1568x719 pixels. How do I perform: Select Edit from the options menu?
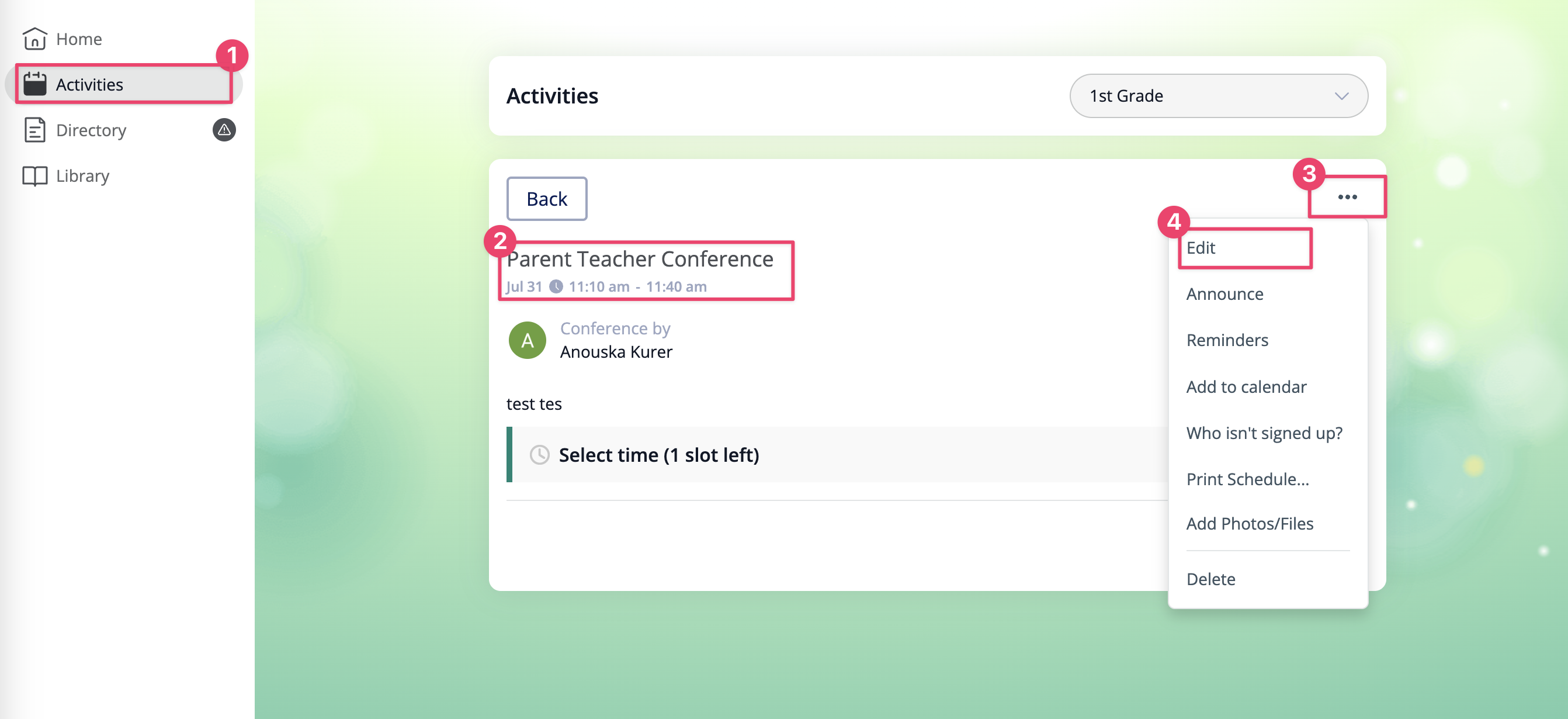click(x=1201, y=248)
